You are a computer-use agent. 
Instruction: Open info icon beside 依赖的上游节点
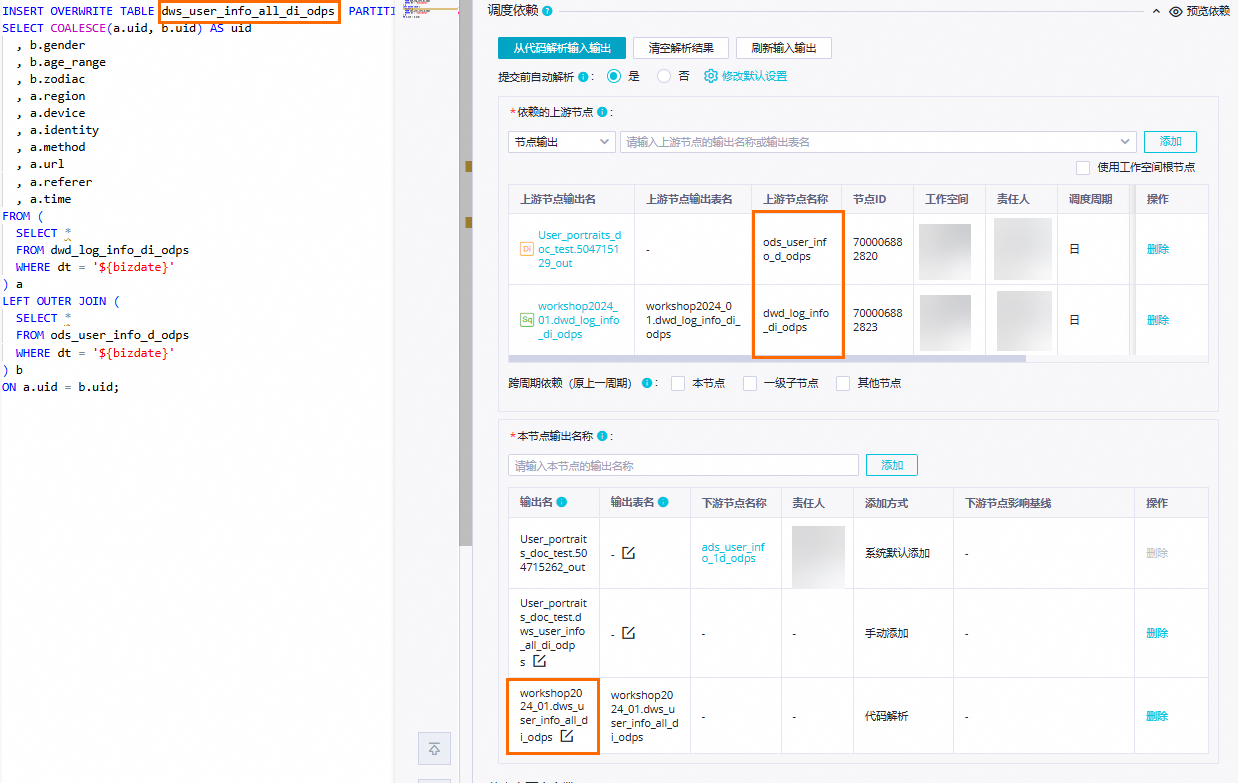tap(602, 112)
